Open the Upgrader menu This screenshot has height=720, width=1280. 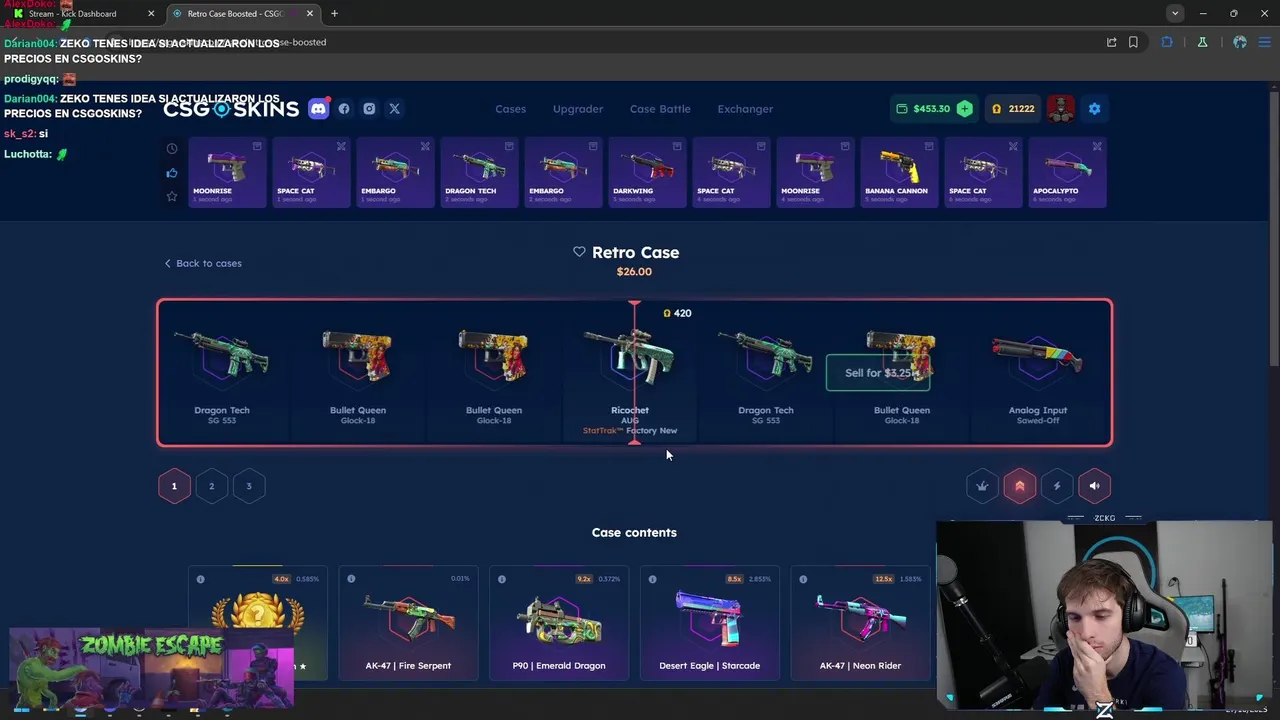[578, 109]
